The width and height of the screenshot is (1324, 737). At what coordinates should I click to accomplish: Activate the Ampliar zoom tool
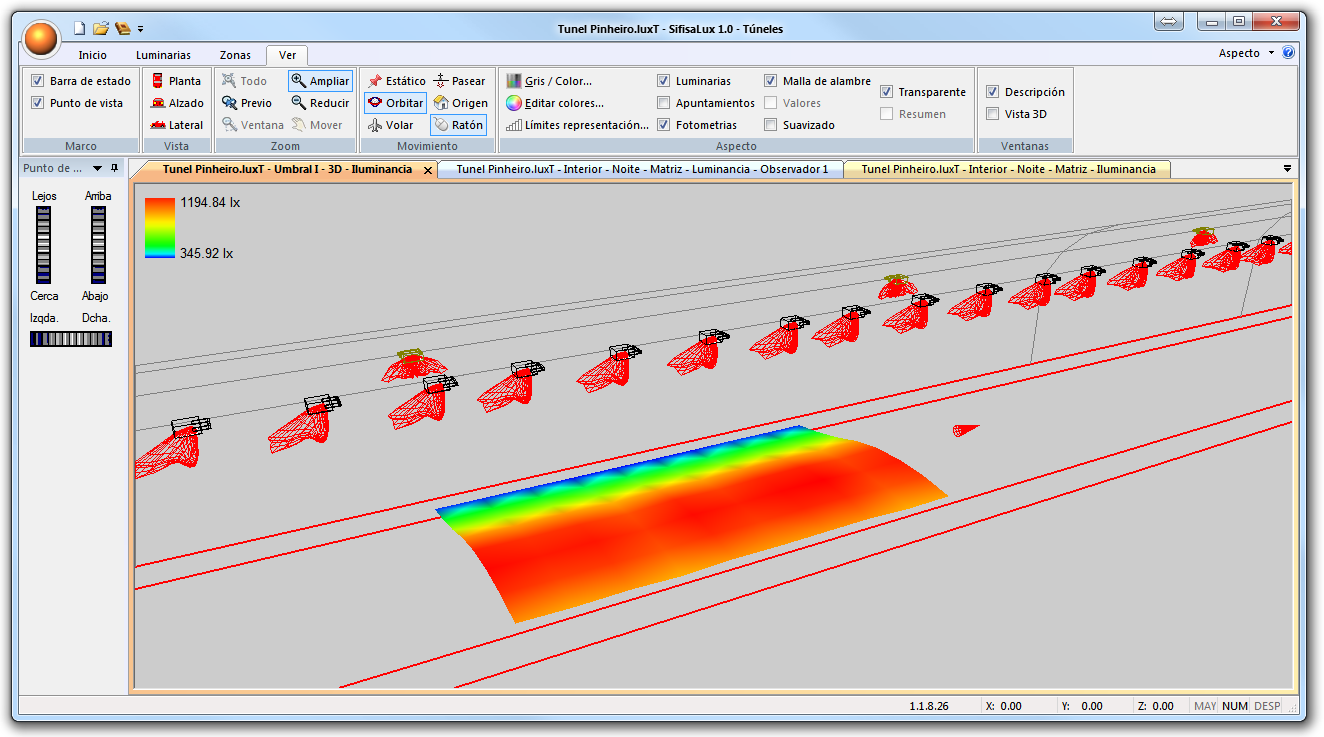320,81
